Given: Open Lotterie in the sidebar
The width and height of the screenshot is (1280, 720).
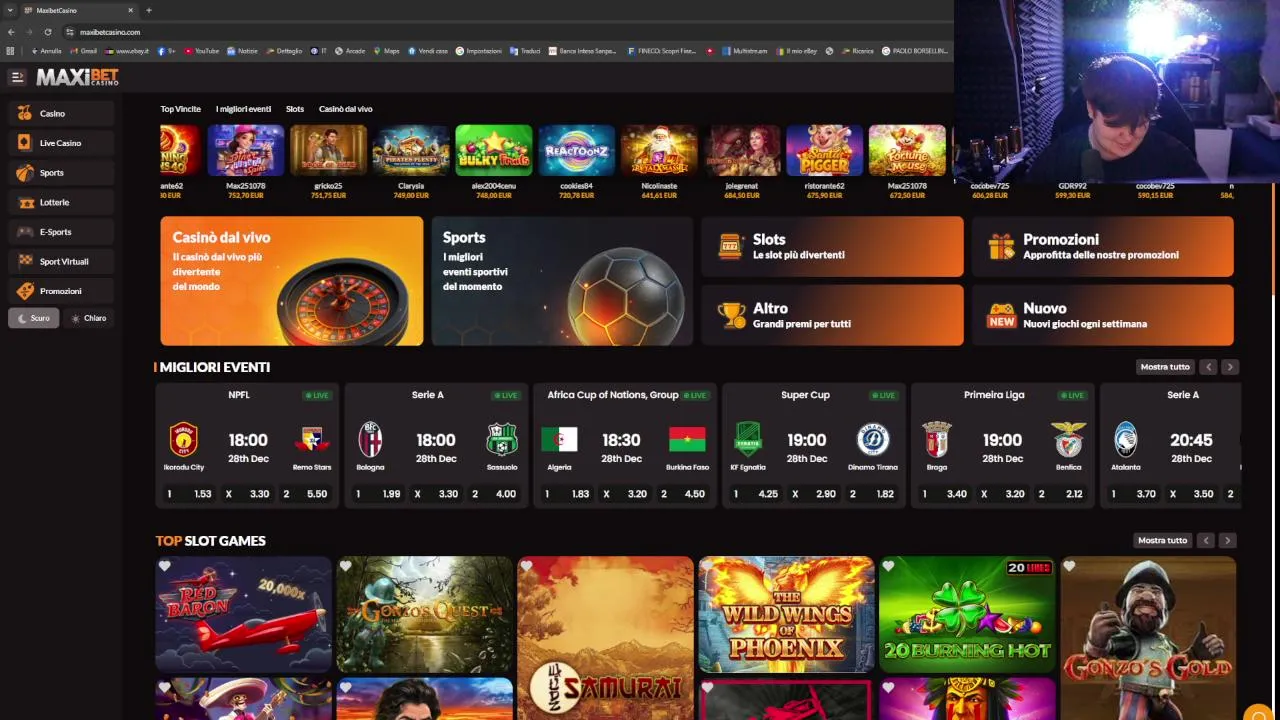Looking at the screenshot, I should click(x=60, y=202).
